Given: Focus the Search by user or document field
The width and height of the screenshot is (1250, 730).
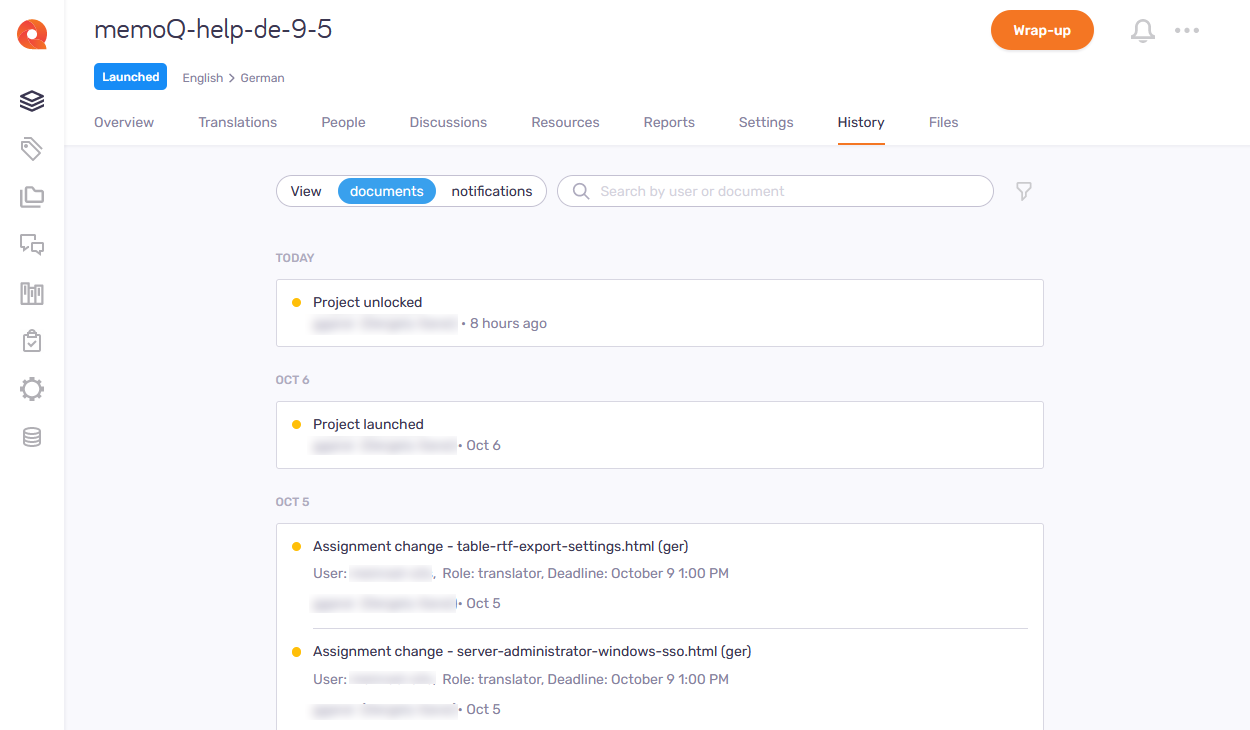Looking at the screenshot, I should (x=775, y=191).
